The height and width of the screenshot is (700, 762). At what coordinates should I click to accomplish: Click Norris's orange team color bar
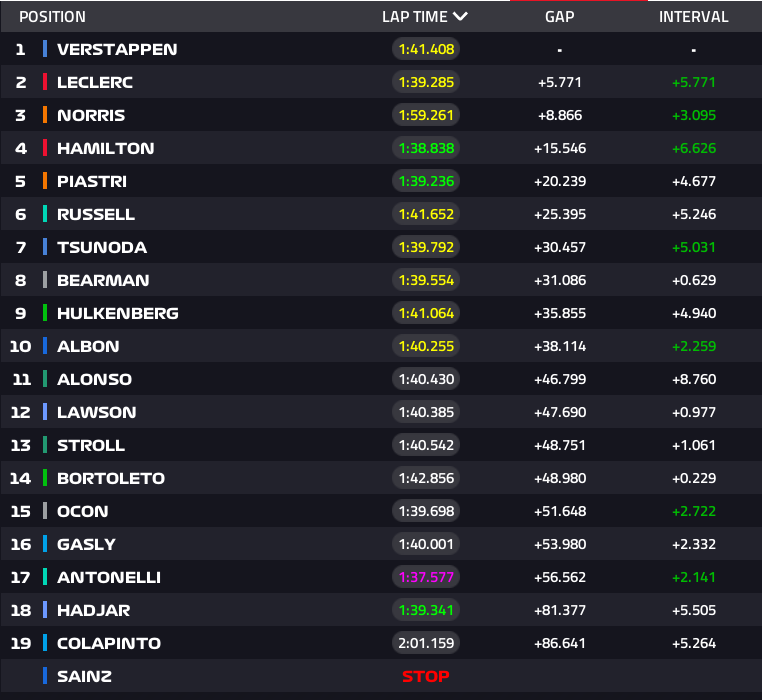[45, 115]
